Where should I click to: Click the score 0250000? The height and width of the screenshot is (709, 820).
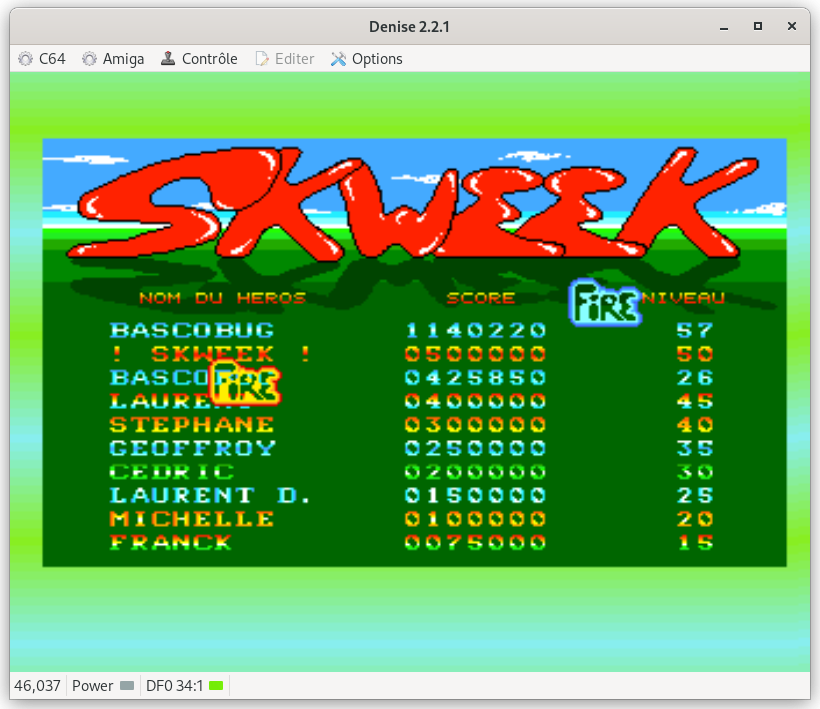pyautogui.click(x=475, y=448)
